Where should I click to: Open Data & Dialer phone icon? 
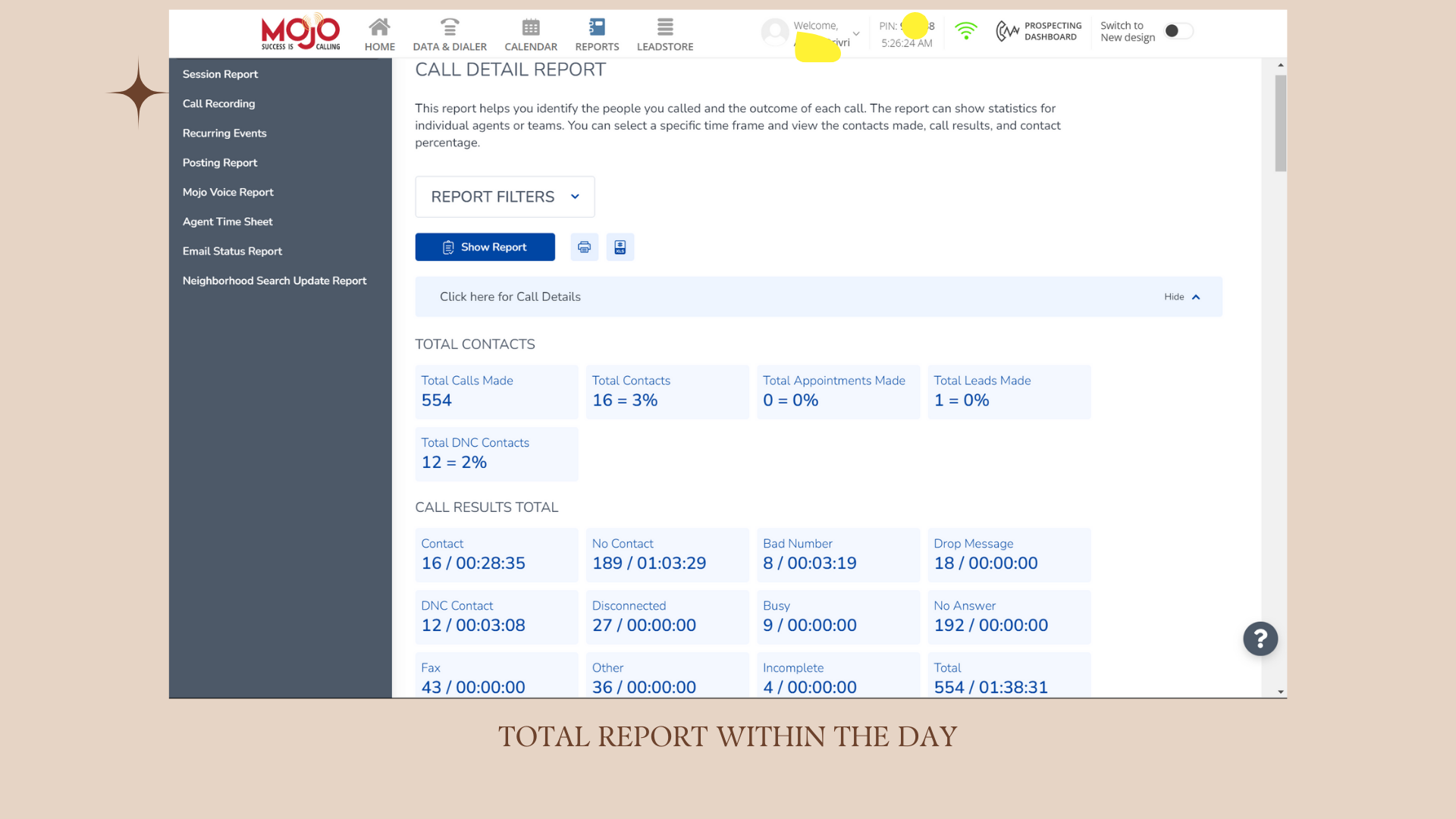point(450,28)
